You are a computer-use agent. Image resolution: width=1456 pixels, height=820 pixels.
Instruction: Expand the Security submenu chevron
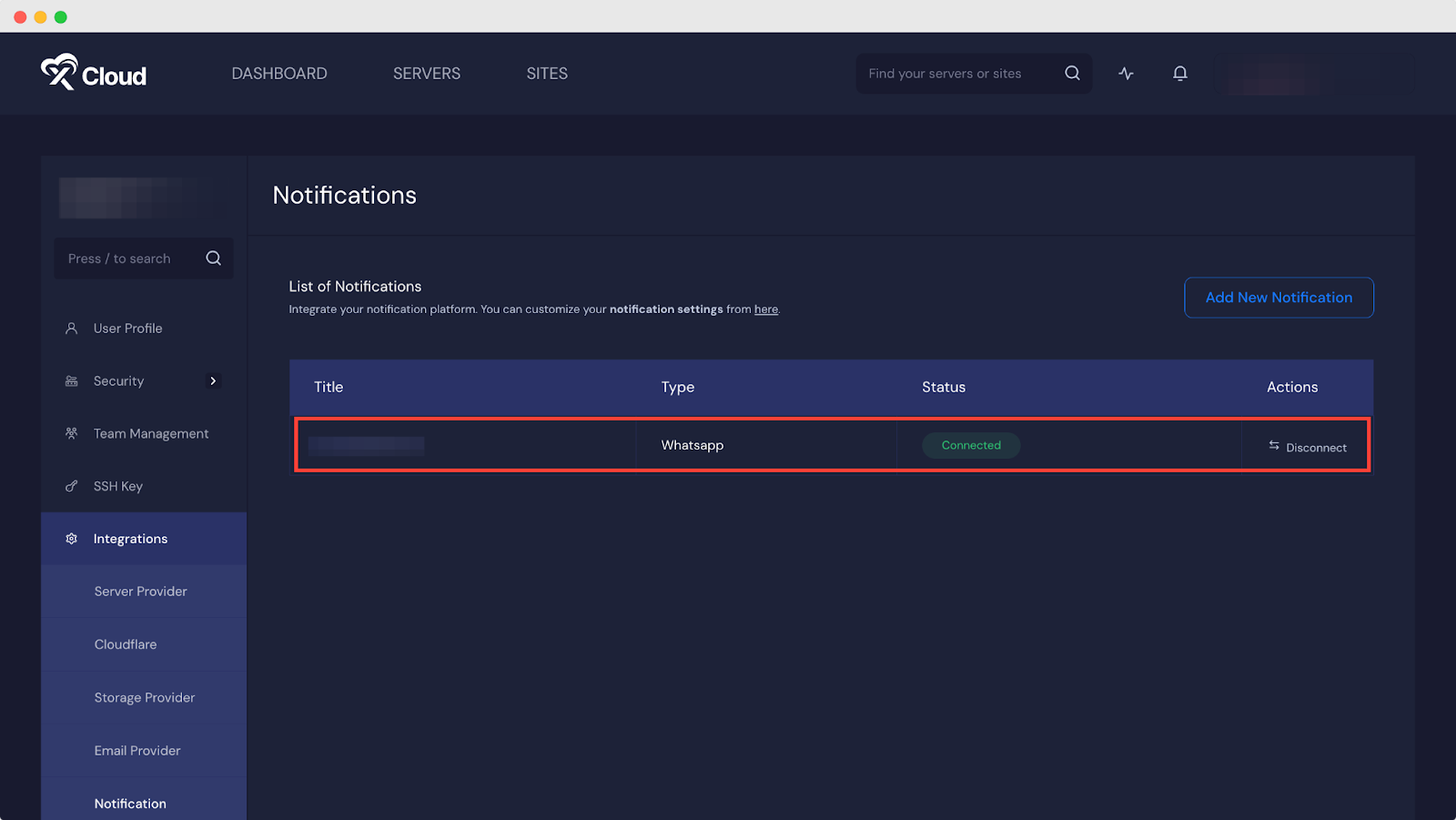[x=213, y=381]
